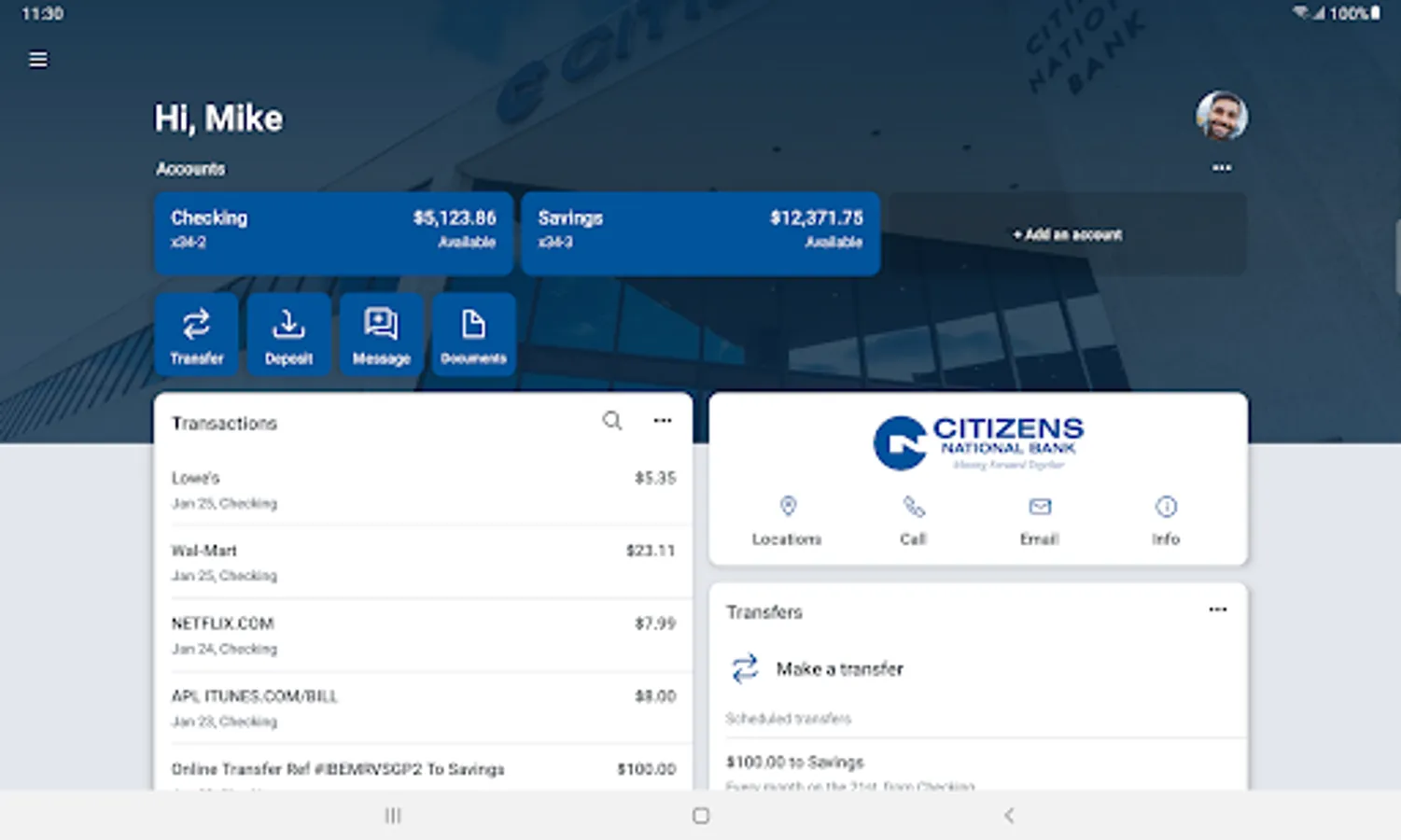Open Mike's profile picture

(x=1222, y=116)
